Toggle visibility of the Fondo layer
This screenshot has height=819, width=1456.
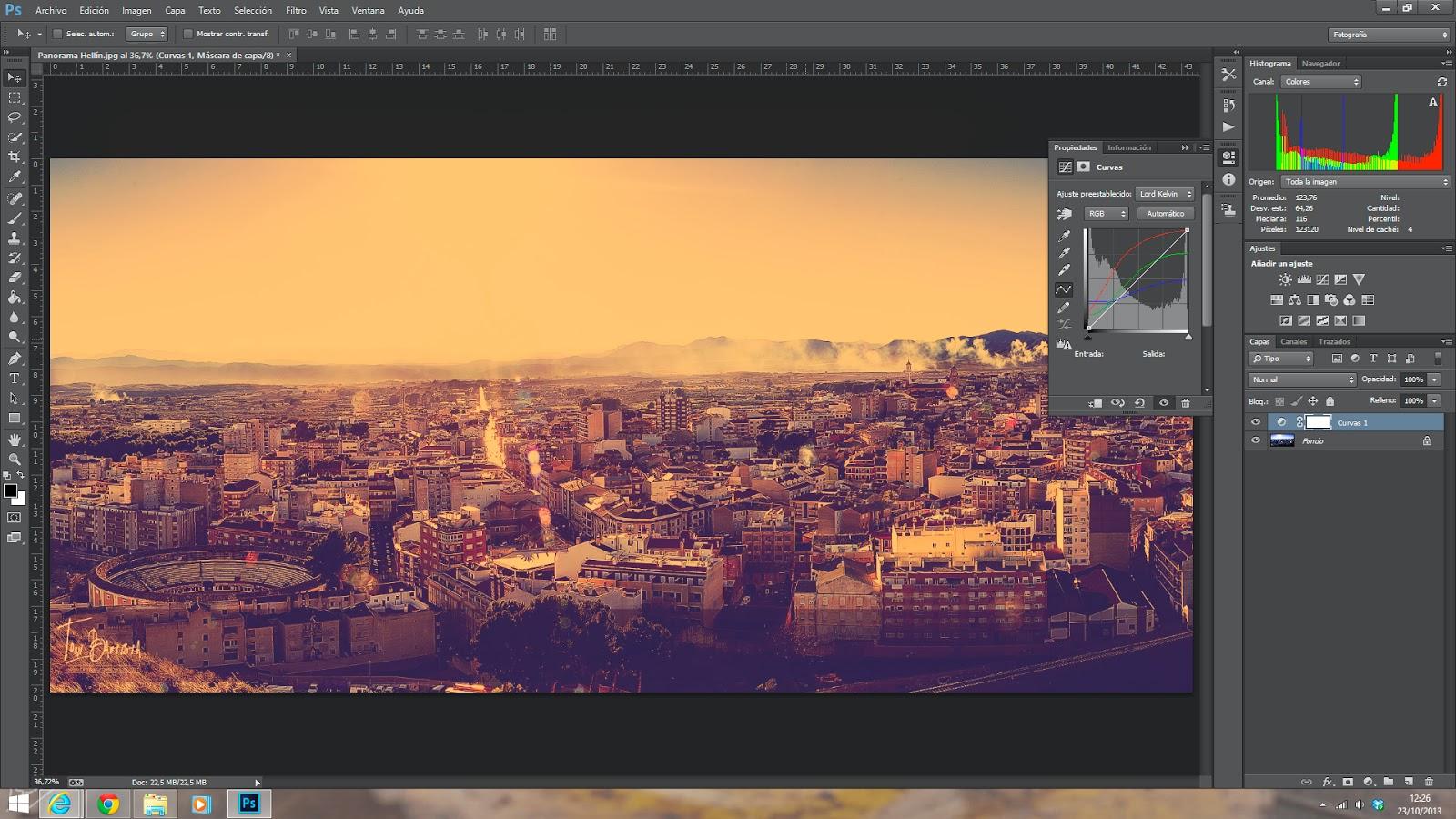click(1257, 440)
